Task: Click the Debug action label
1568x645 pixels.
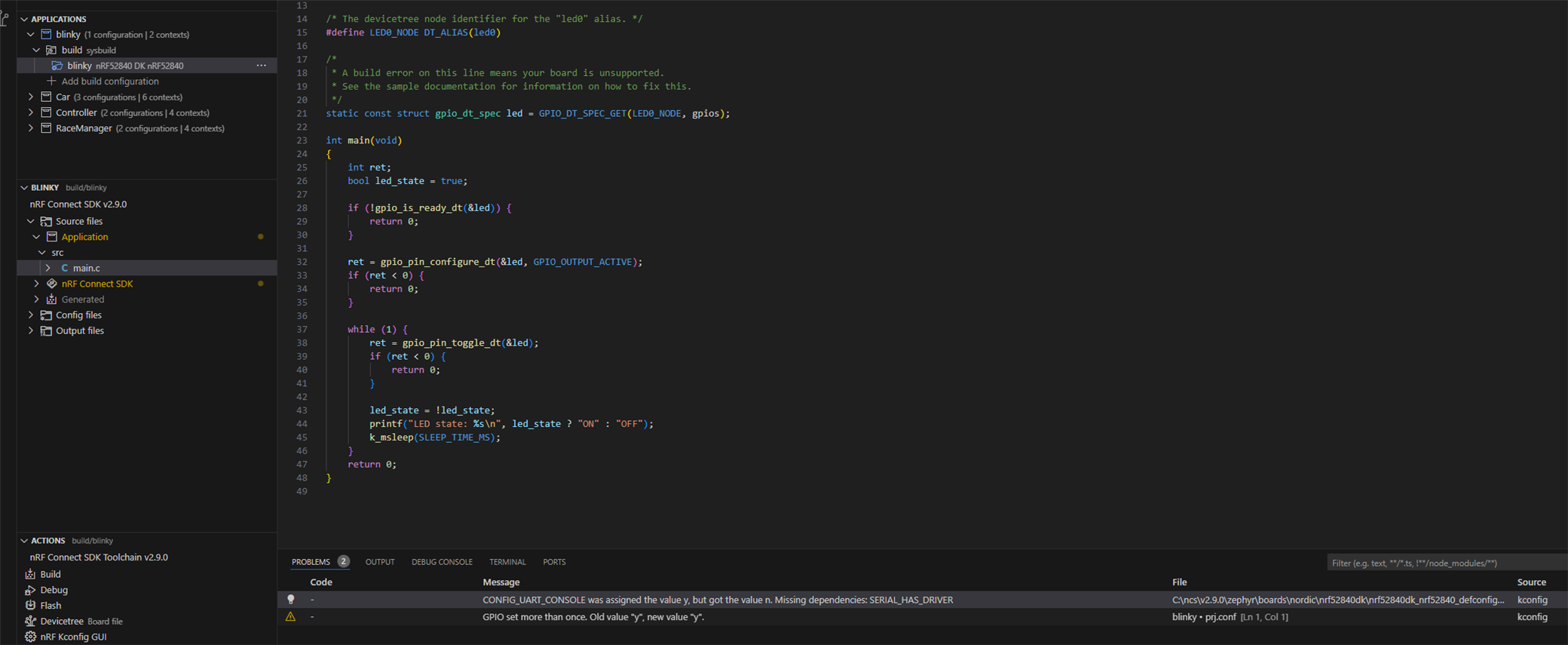Action: [54, 590]
